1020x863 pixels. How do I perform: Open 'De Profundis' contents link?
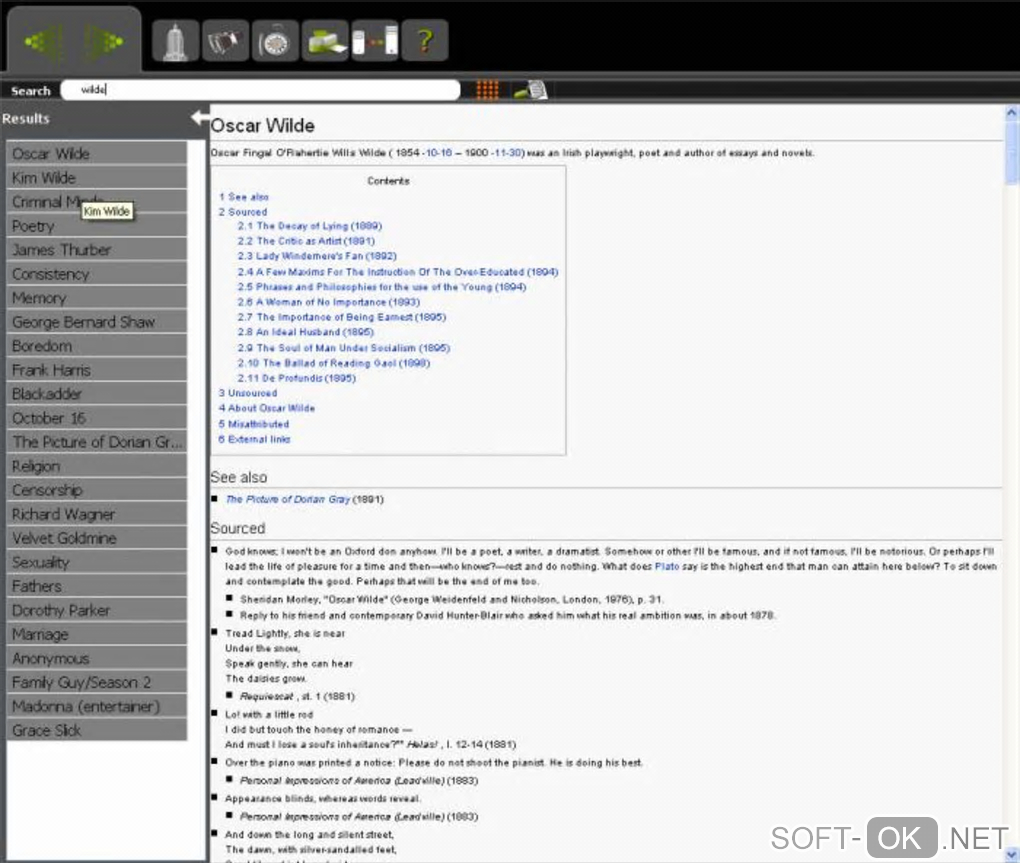point(297,378)
